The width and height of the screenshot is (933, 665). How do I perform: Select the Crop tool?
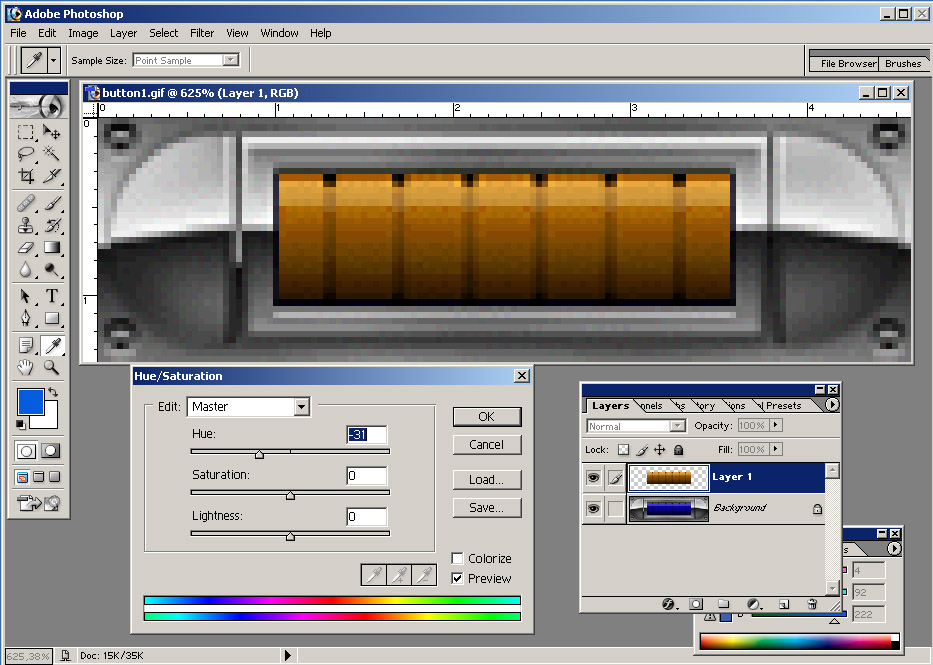pyautogui.click(x=26, y=176)
